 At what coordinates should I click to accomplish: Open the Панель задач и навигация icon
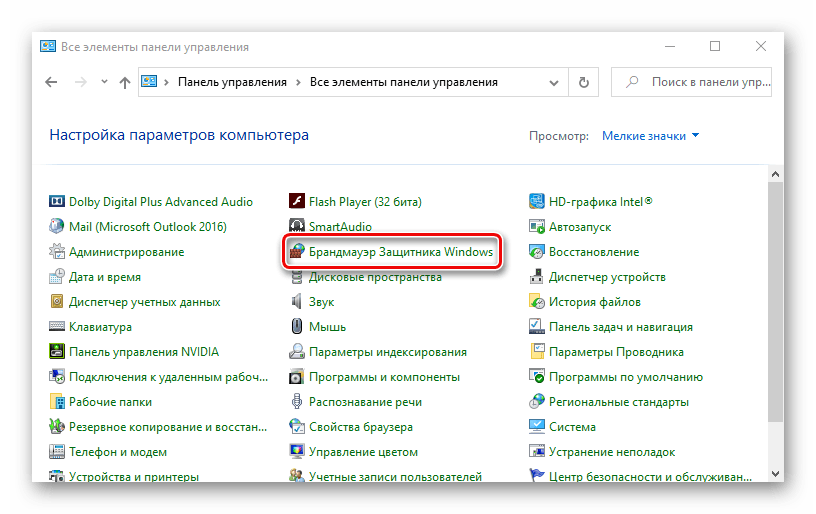coord(537,326)
